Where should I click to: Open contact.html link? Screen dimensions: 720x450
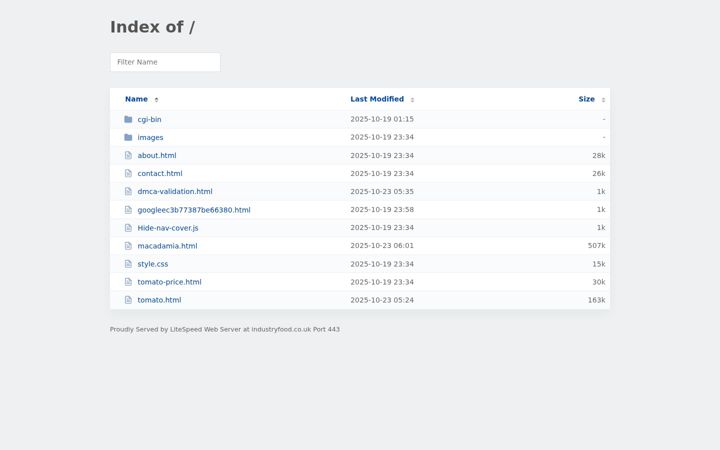(160, 173)
